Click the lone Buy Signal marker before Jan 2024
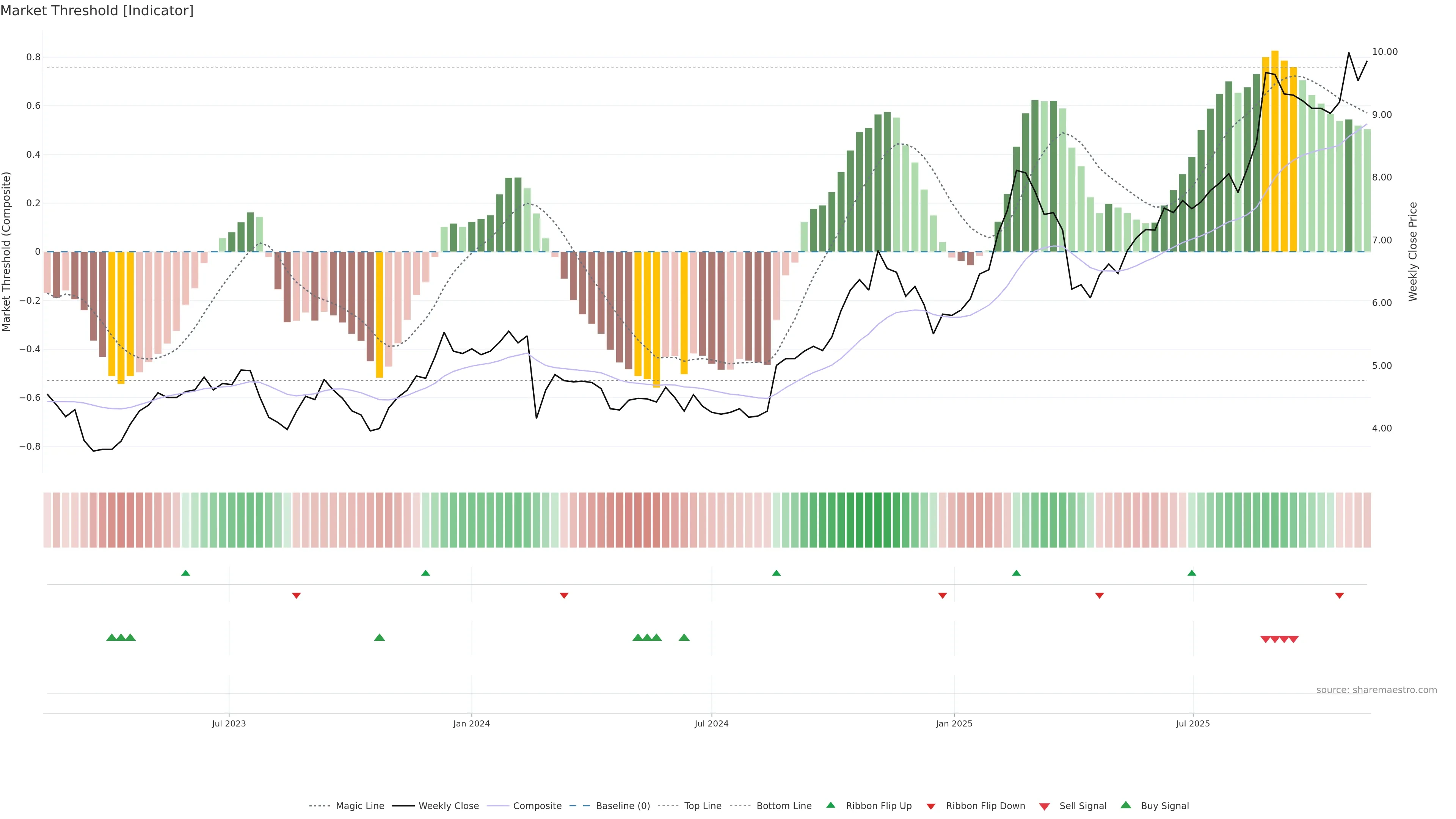This screenshot has width=1456, height=819. [x=379, y=637]
